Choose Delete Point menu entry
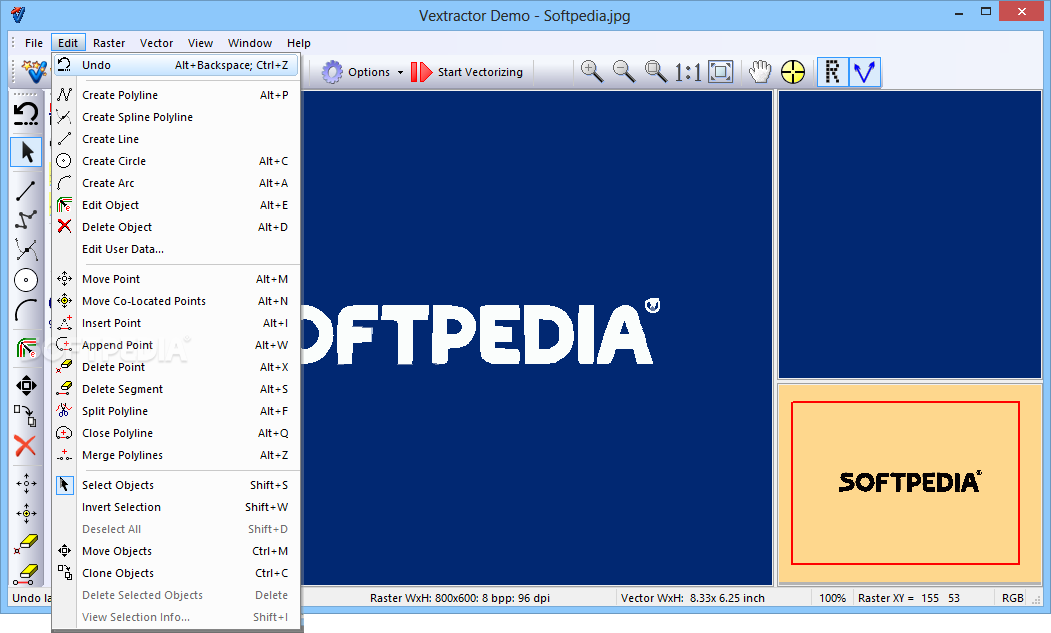1051x633 pixels. tap(176, 367)
